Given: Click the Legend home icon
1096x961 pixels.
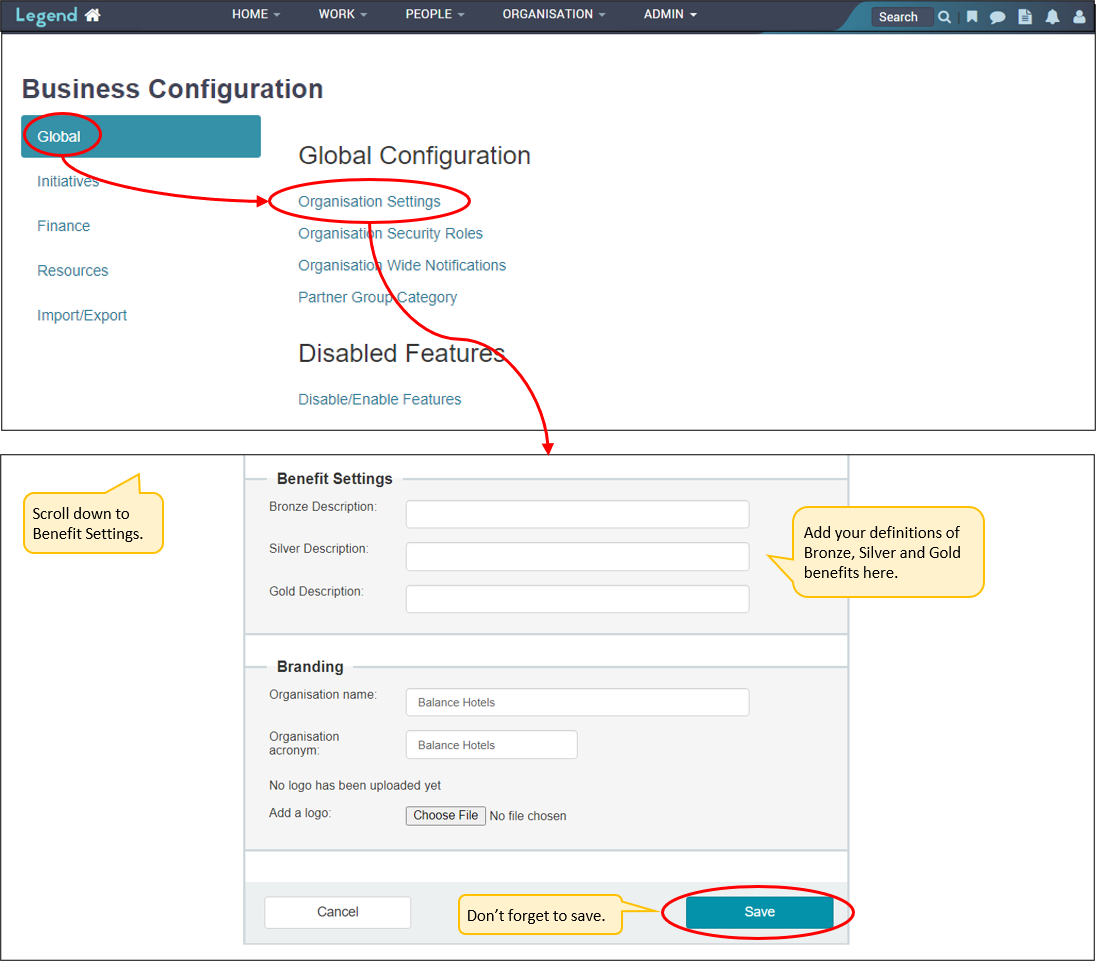Looking at the screenshot, I should click(x=93, y=15).
